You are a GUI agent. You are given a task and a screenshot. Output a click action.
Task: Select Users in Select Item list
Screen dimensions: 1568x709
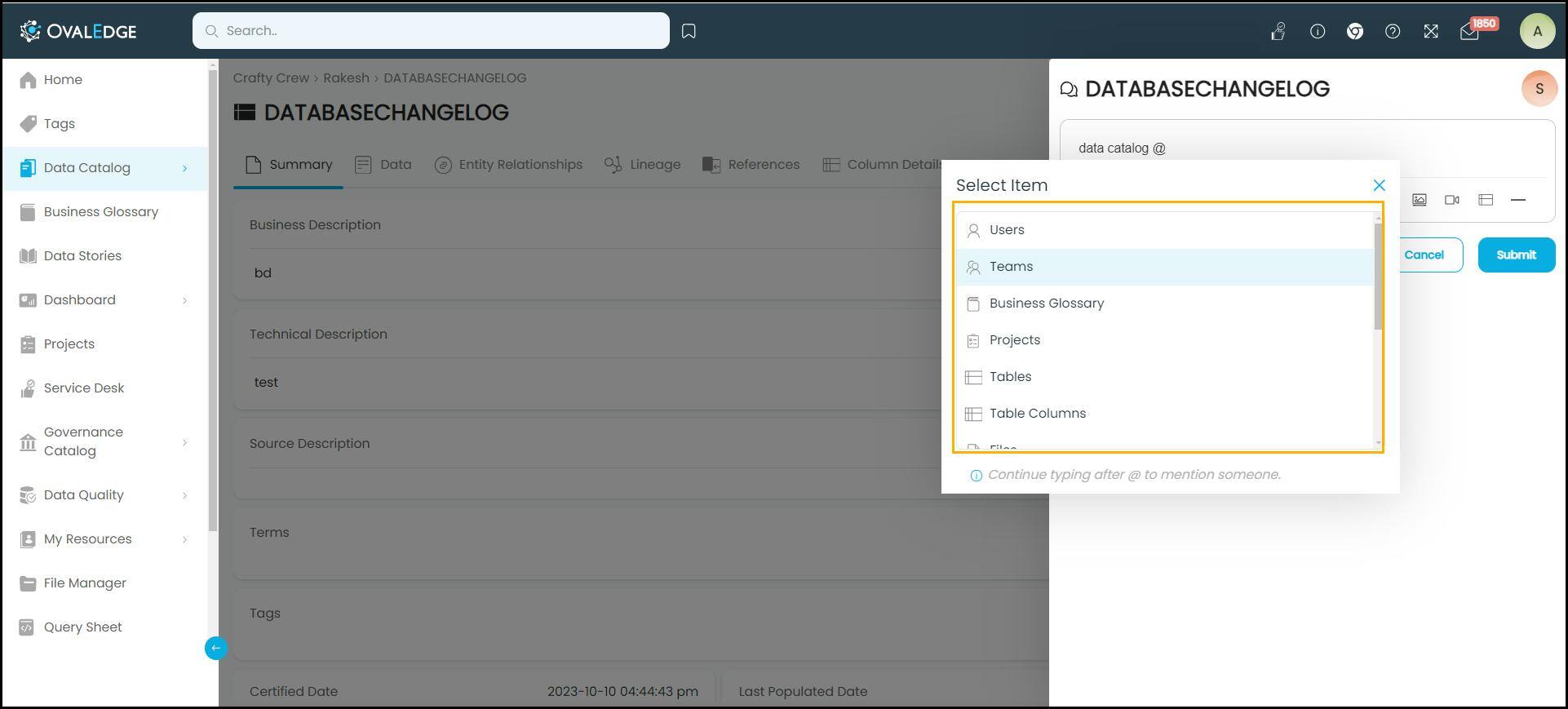1165,230
